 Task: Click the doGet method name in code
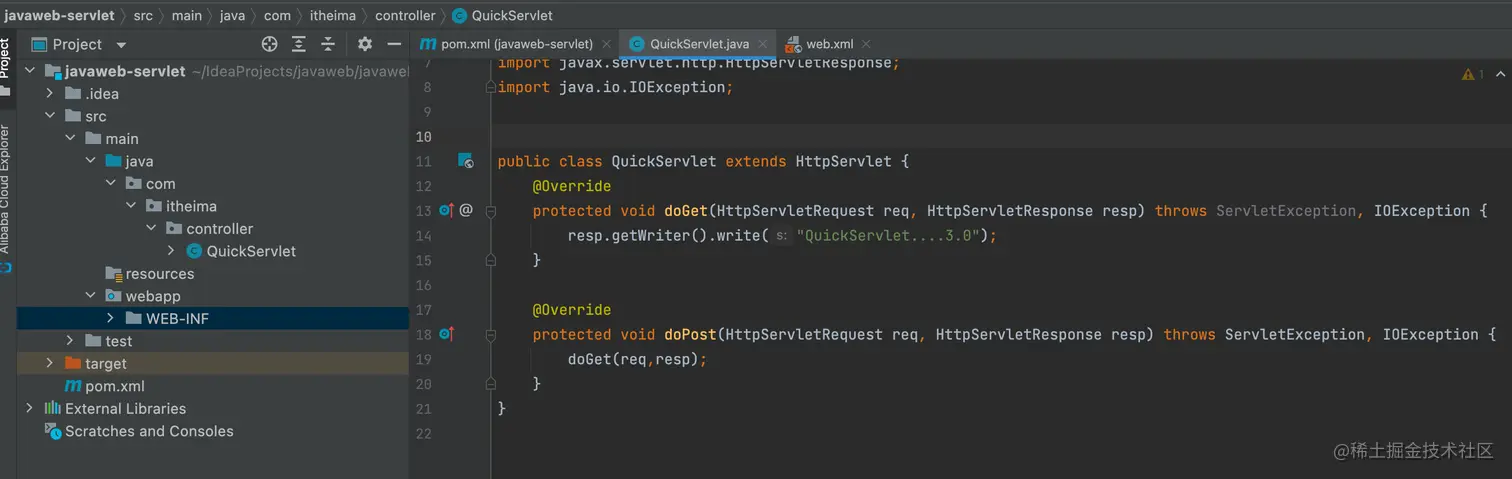(686, 211)
